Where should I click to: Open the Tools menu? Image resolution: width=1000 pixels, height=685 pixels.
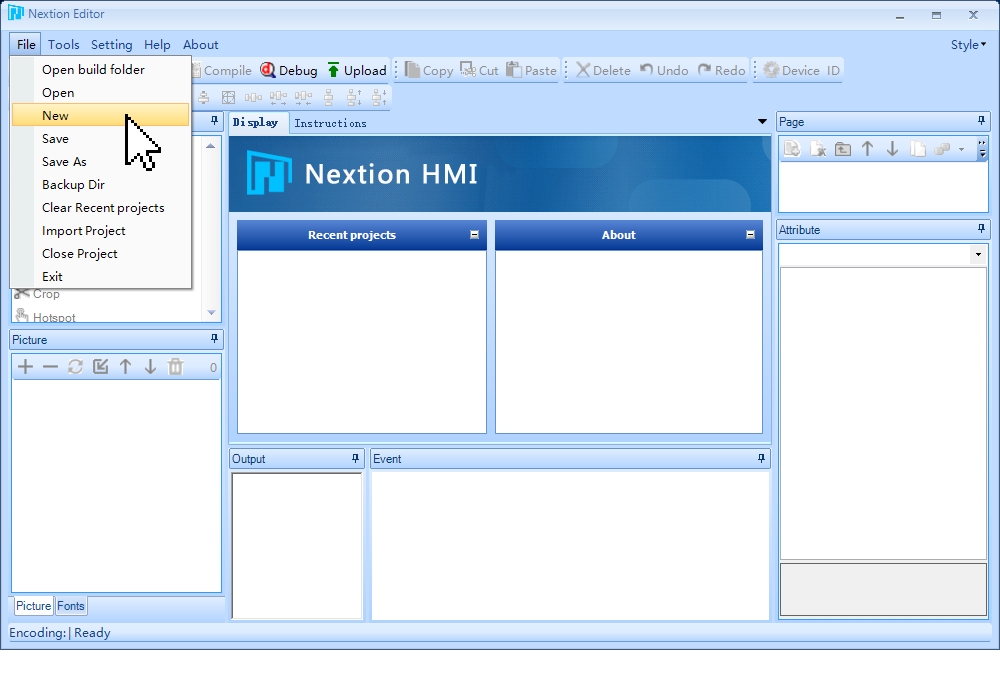coord(64,45)
